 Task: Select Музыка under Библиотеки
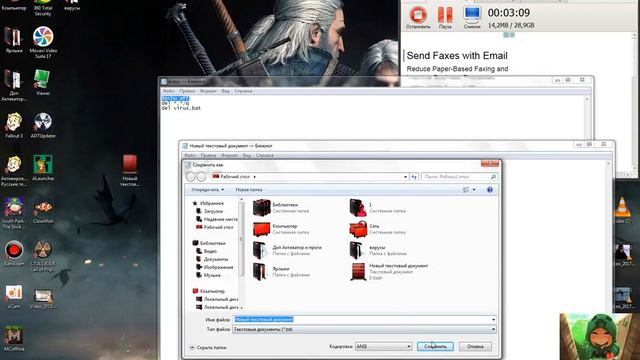(209, 275)
